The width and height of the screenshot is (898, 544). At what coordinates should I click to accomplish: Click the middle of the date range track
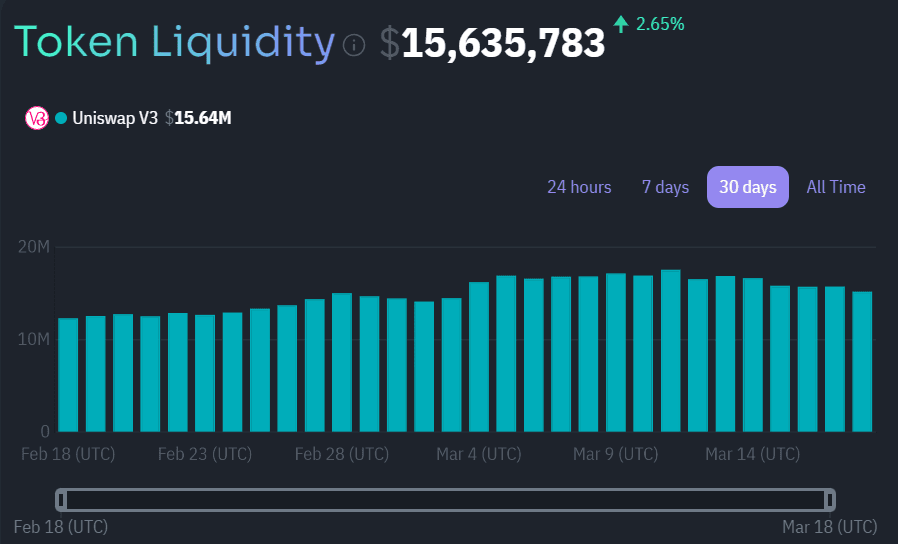tap(445, 499)
